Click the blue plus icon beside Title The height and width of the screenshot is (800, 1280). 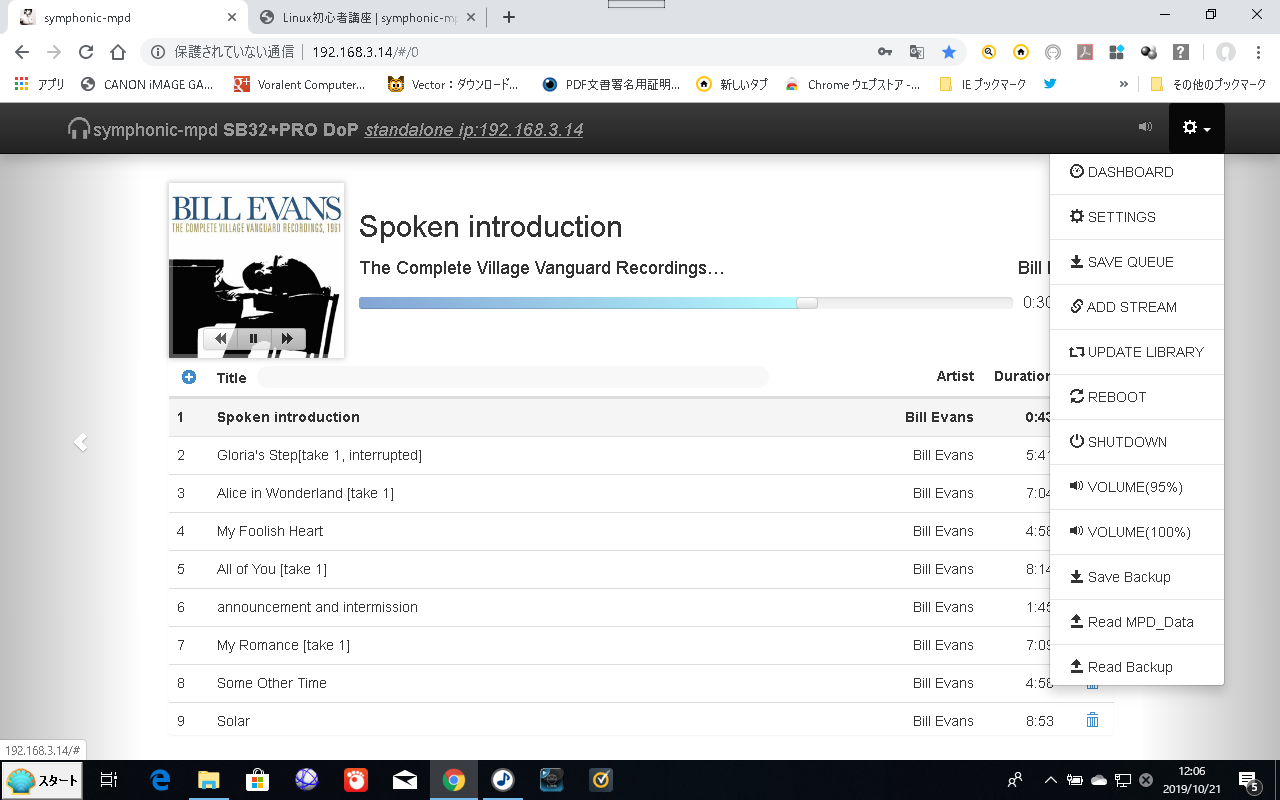pyautogui.click(x=189, y=377)
